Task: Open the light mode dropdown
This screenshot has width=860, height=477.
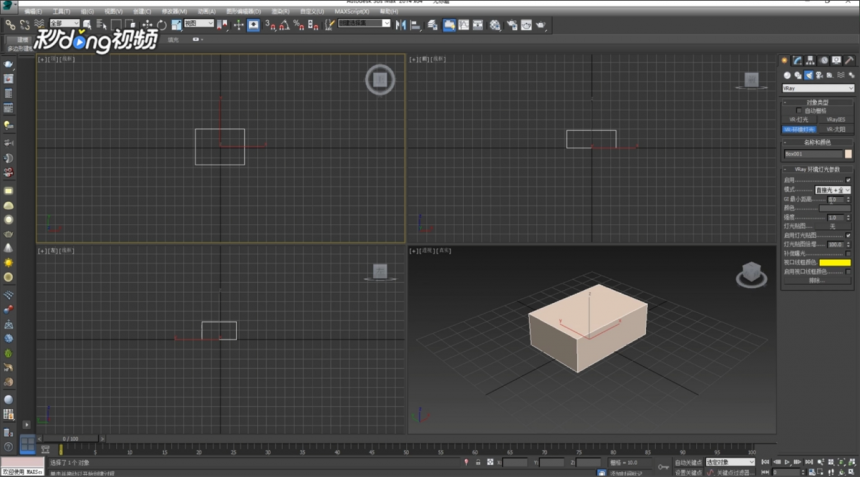Action: [833, 190]
